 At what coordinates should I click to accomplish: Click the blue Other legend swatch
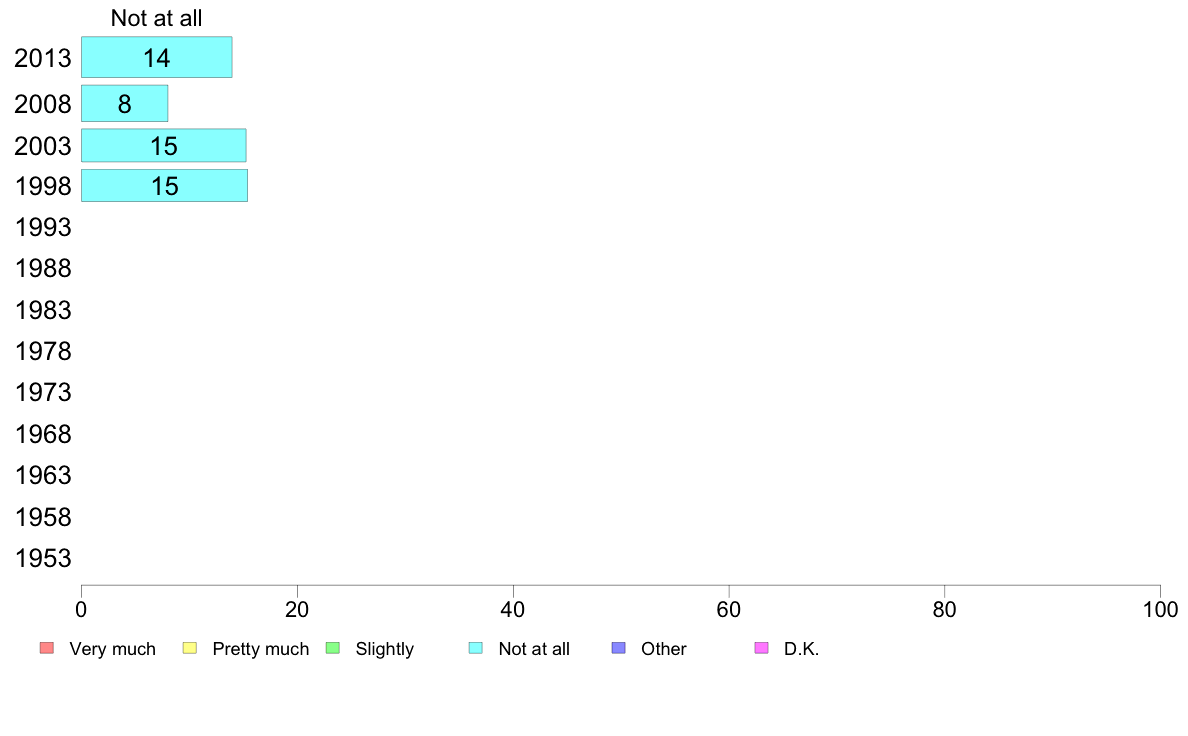point(619,648)
